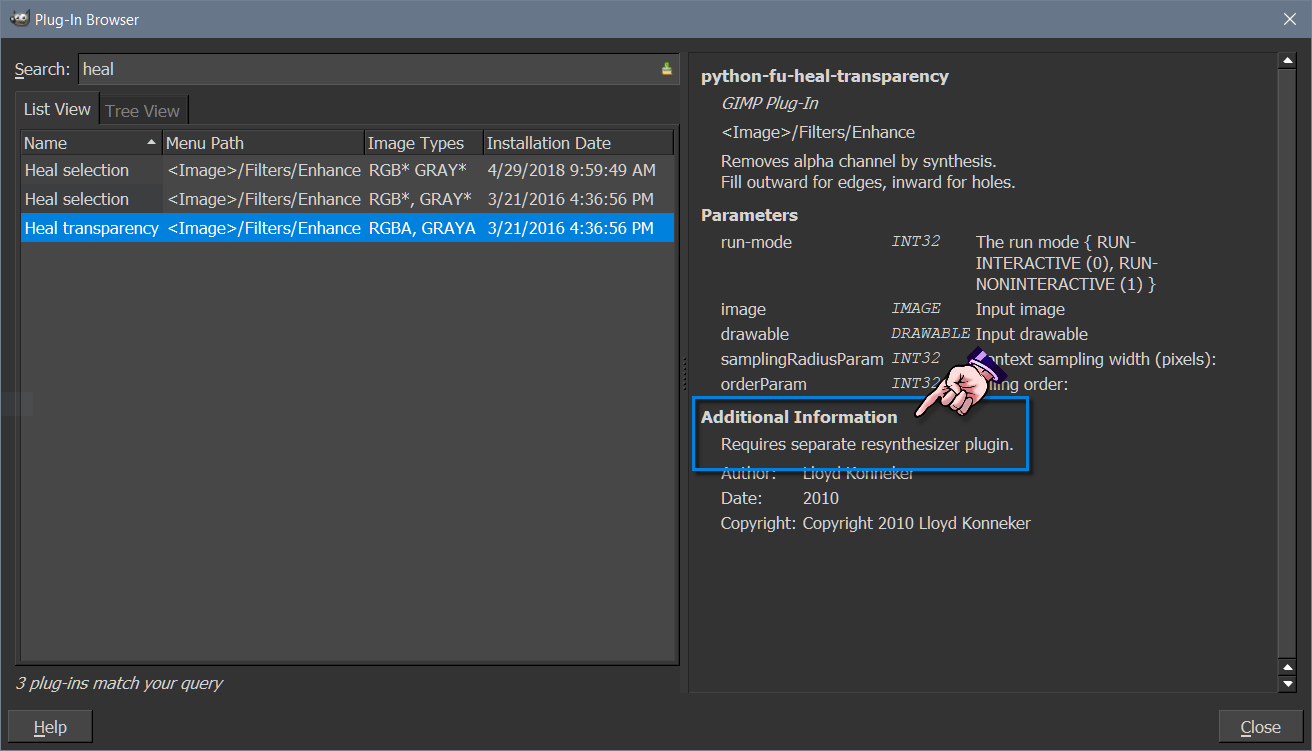Select the List View tab
1312x751 pixels.
click(55, 109)
